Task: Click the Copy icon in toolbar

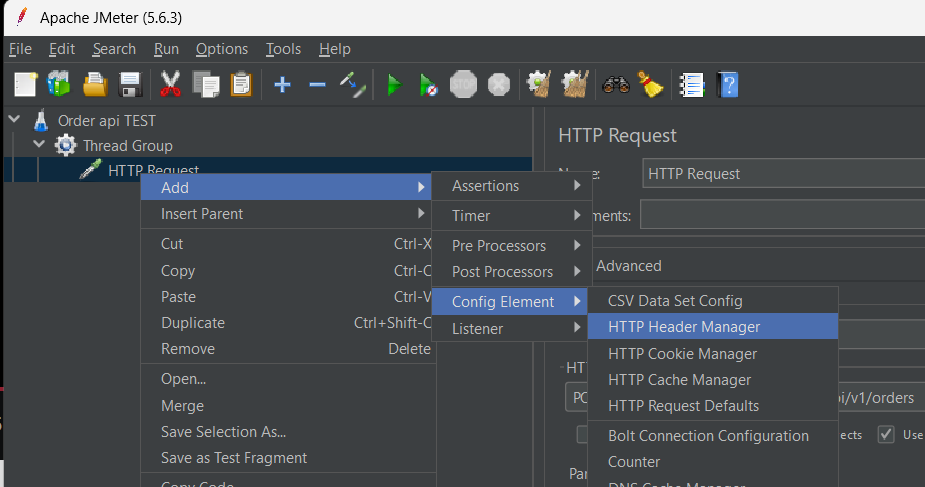Action: click(x=206, y=85)
